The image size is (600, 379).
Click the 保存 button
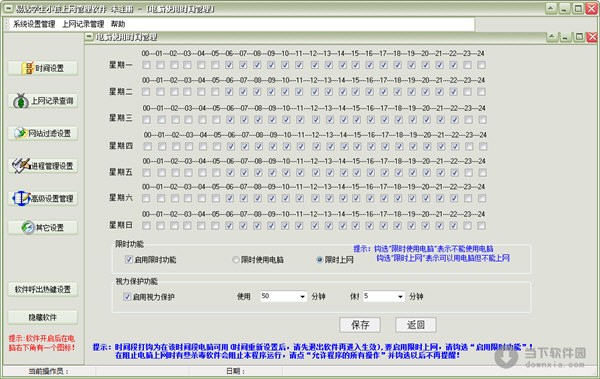[360, 325]
